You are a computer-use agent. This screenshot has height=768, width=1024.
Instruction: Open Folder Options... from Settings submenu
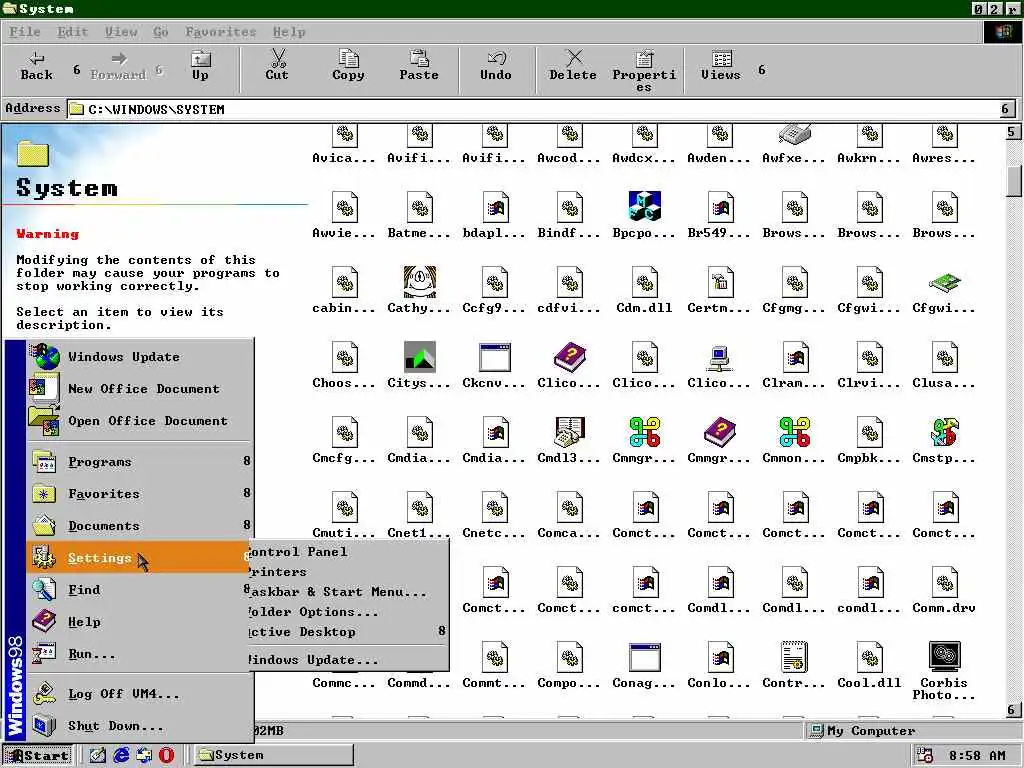tap(347, 612)
